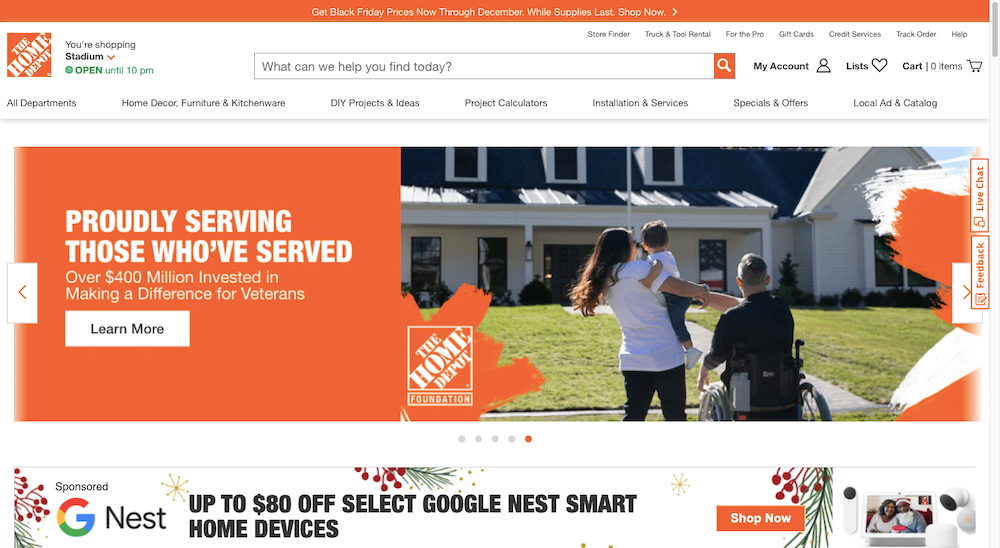Click the Learn More button
The height and width of the screenshot is (548, 1000).
[127, 329]
